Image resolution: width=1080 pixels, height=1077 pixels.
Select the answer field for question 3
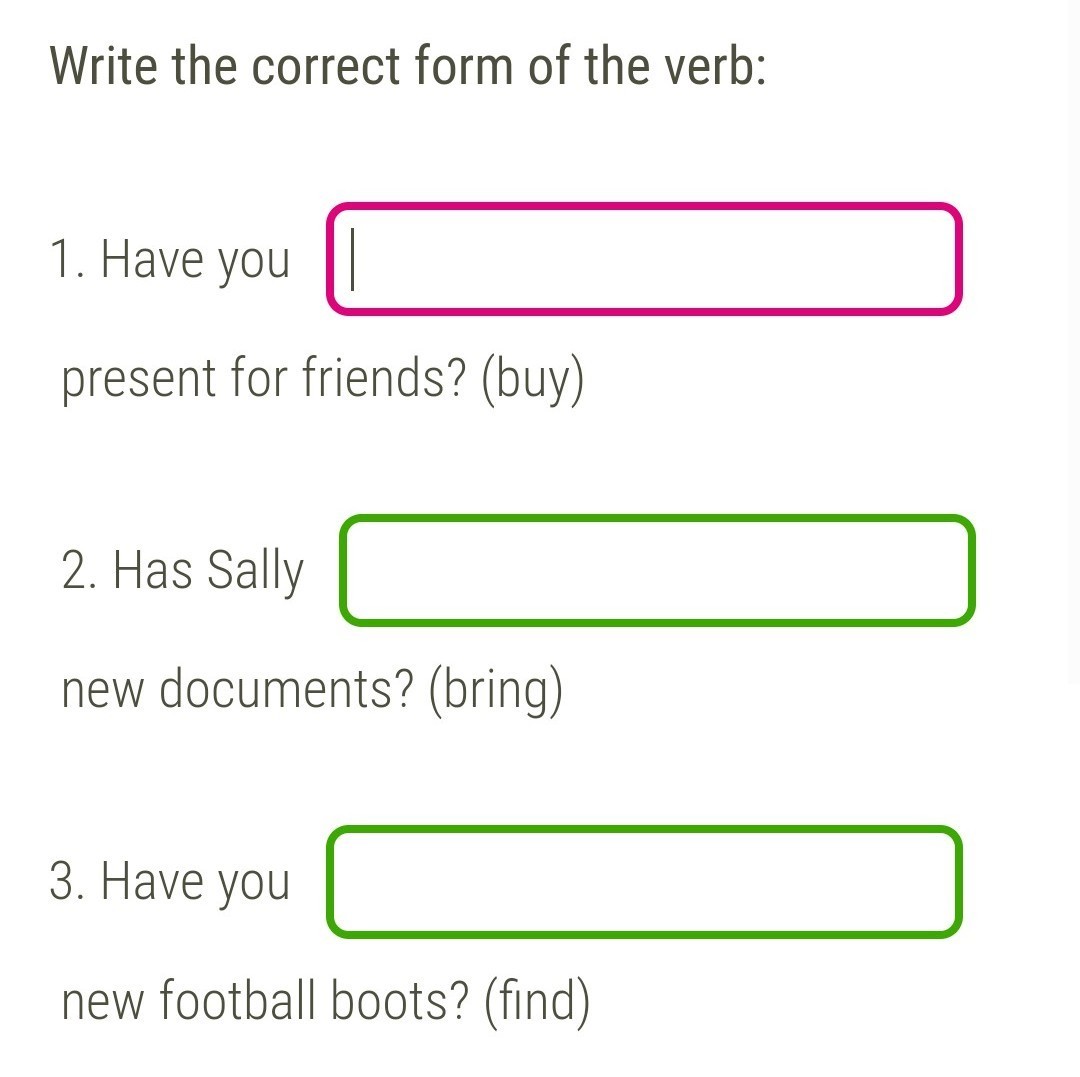pyautogui.click(x=644, y=882)
